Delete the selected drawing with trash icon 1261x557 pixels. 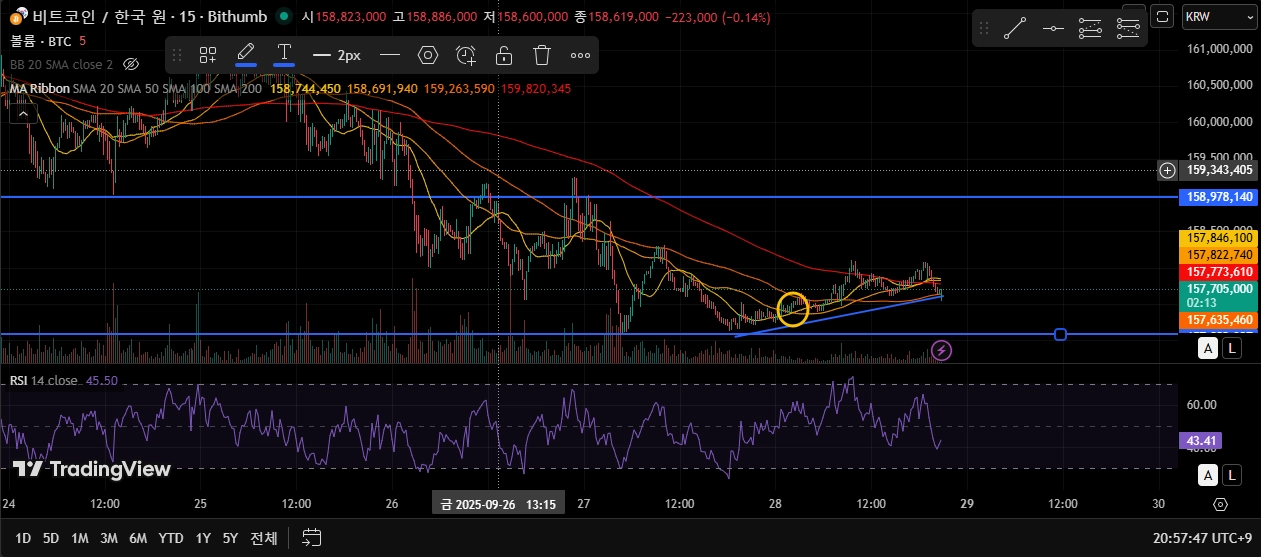coord(542,55)
